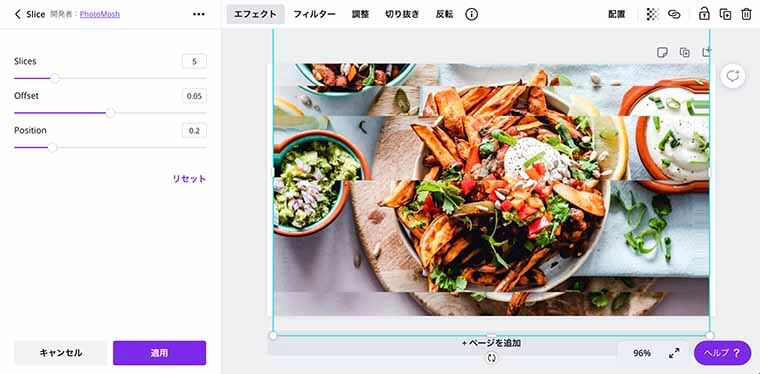
Task: Click the duplicate page icon above canvas
Action: 684,52
